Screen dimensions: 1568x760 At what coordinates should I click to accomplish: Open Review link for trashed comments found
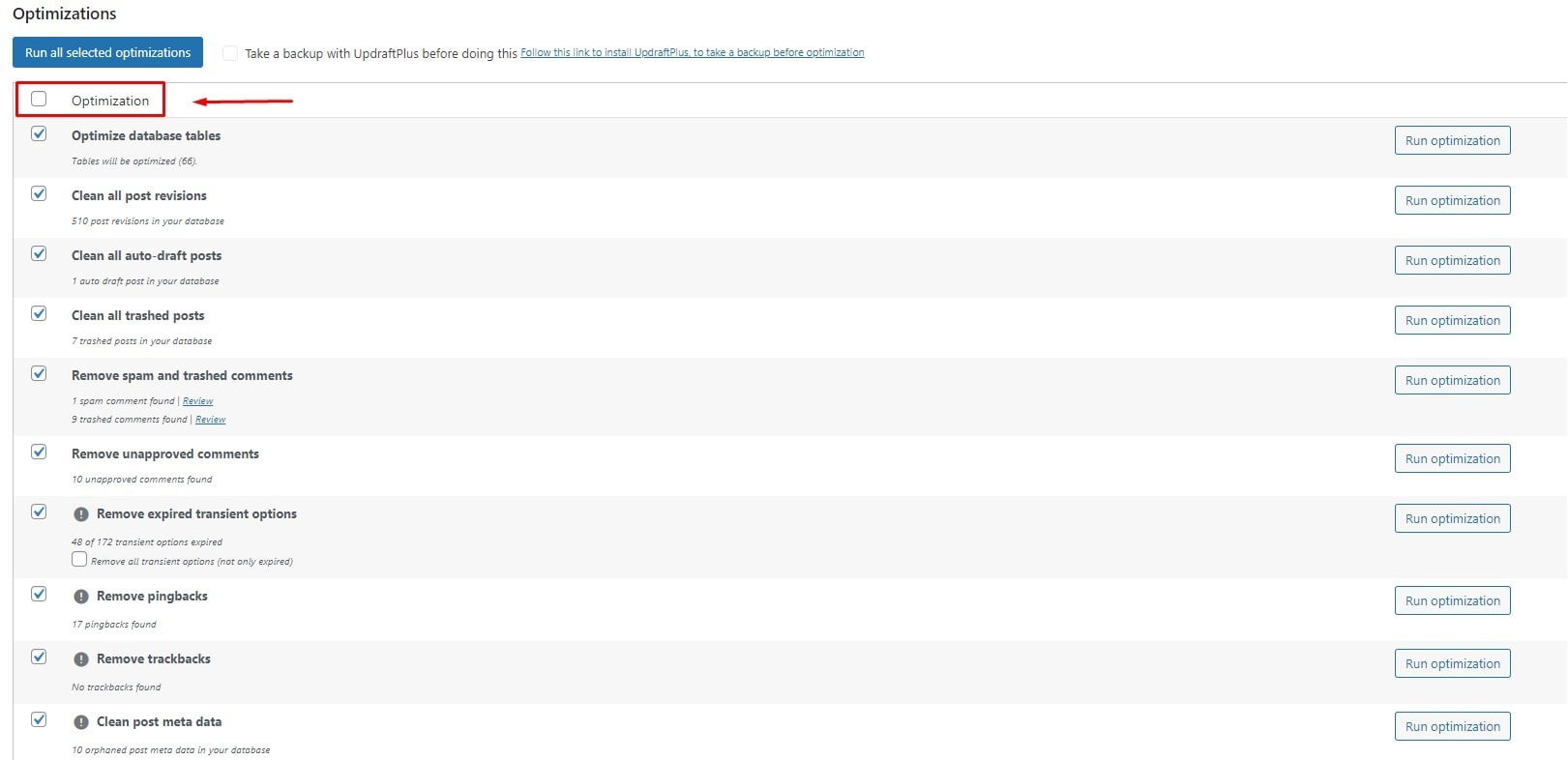pyautogui.click(x=210, y=420)
